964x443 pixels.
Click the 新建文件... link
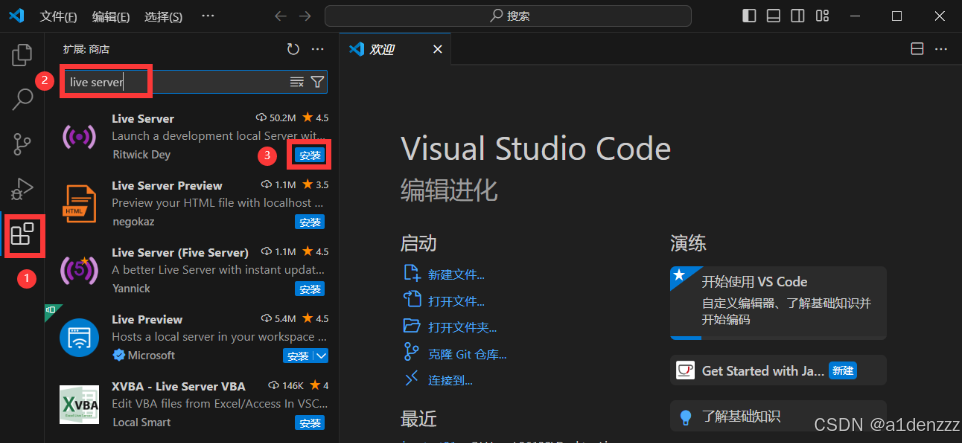[x=456, y=275]
